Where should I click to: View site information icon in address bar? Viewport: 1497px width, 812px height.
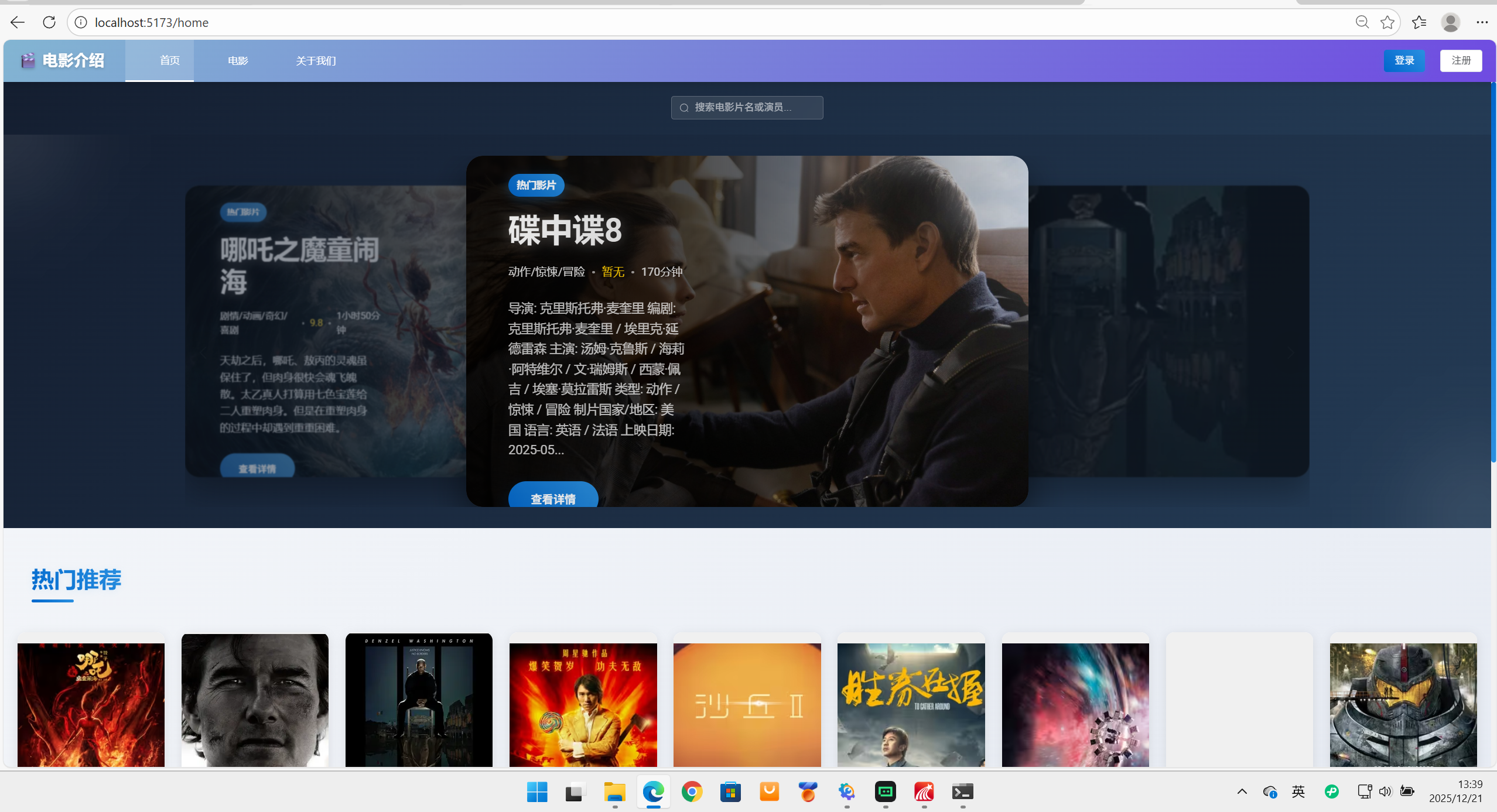pyautogui.click(x=81, y=23)
